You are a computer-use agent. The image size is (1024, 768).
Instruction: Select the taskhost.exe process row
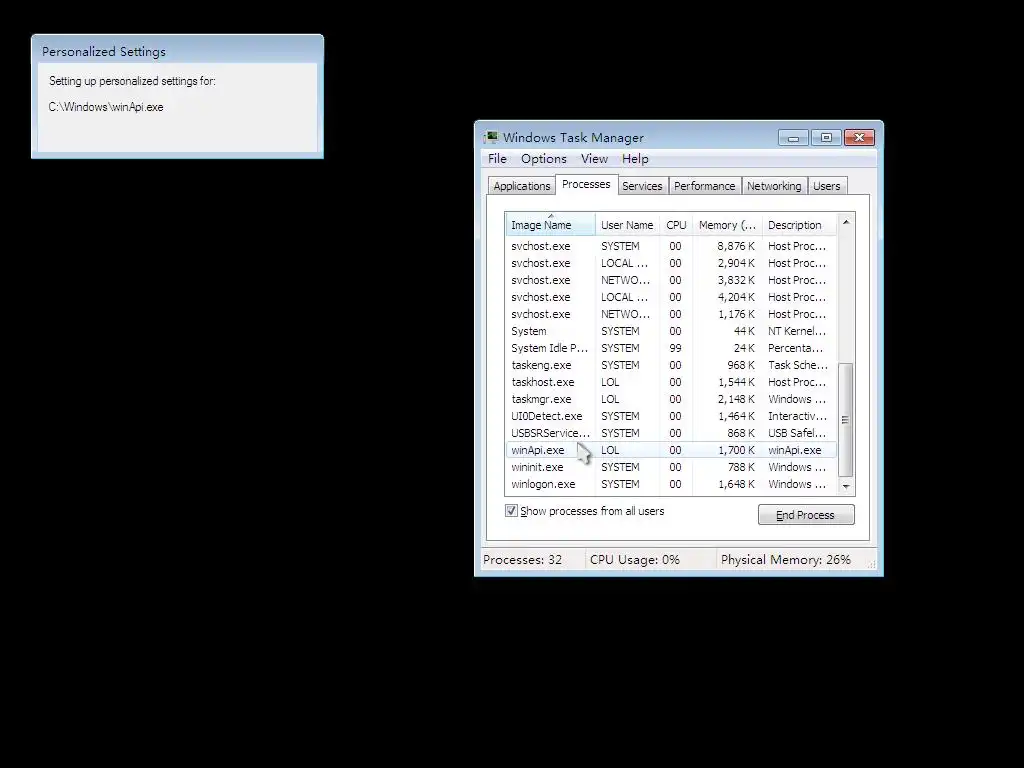671,382
